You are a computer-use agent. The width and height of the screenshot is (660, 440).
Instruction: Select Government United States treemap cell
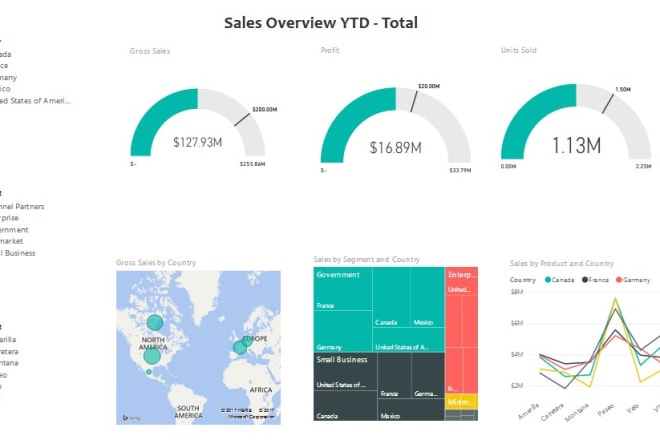409,340
